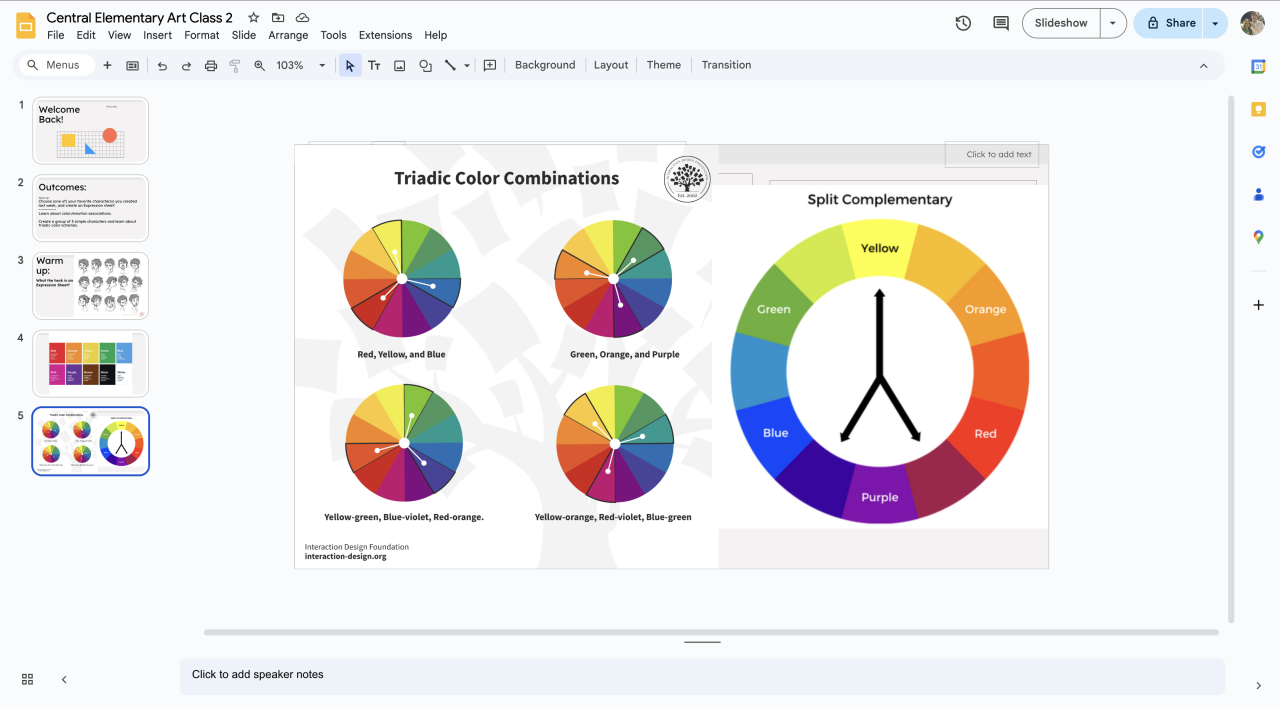
Task: Open the View menu
Action: pyautogui.click(x=119, y=35)
